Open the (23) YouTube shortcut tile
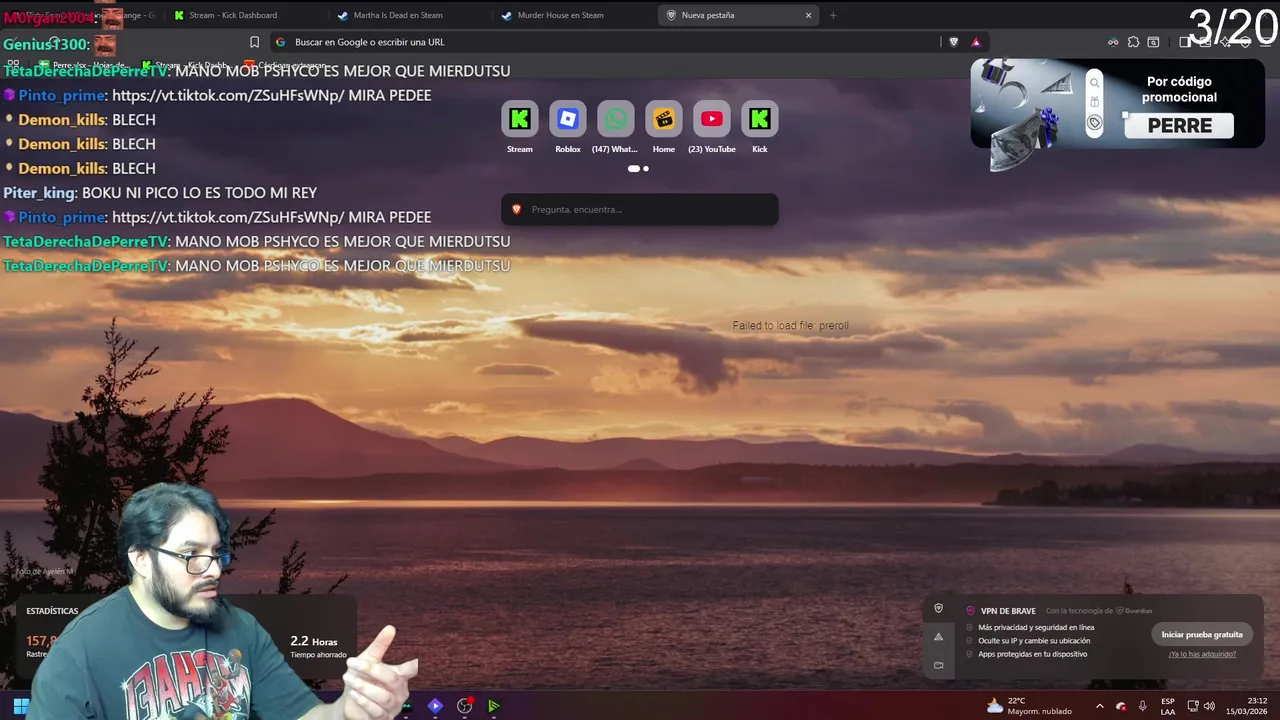Screen dimensions: 1280x720 click(x=712, y=128)
